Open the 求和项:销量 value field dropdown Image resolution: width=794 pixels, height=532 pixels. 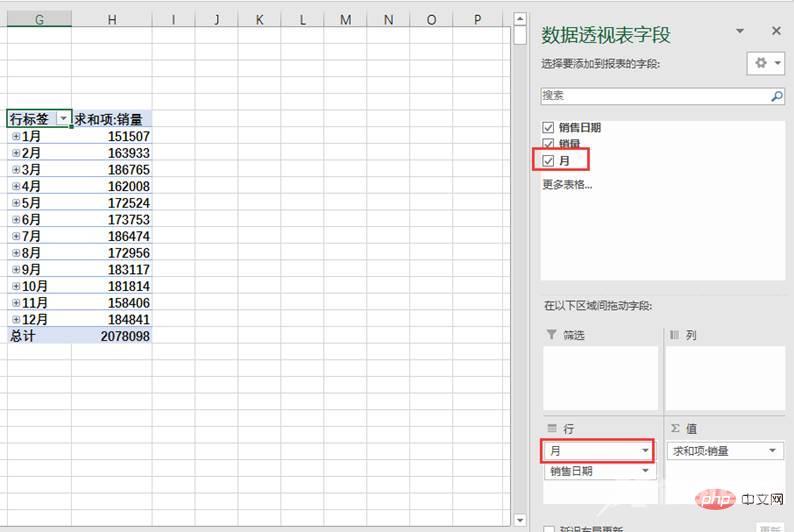(x=773, y=451)
